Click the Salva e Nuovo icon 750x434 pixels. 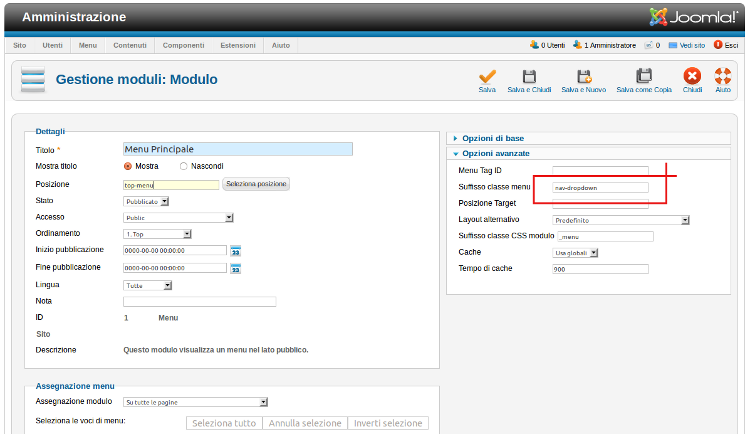click(583, 77)
